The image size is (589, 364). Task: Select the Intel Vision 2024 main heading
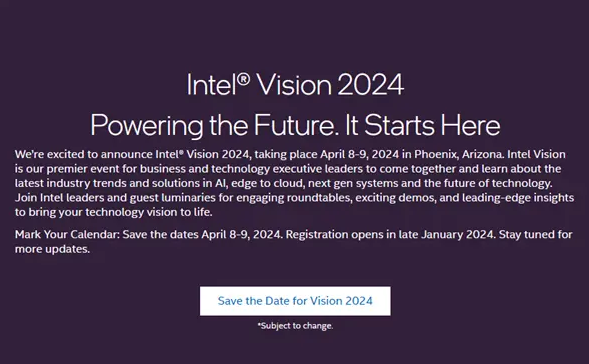(x=295, y=85)
